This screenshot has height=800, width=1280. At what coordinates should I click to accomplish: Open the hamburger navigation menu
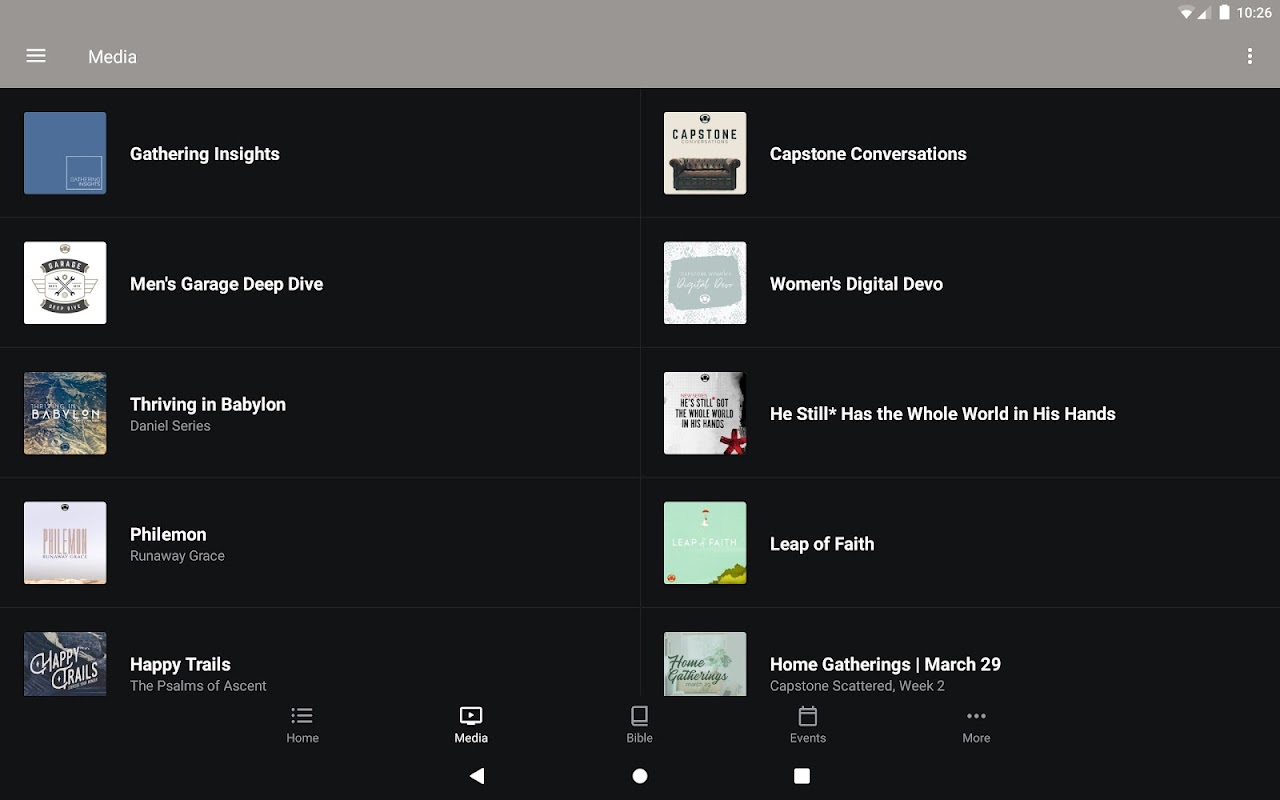point(36,56)
